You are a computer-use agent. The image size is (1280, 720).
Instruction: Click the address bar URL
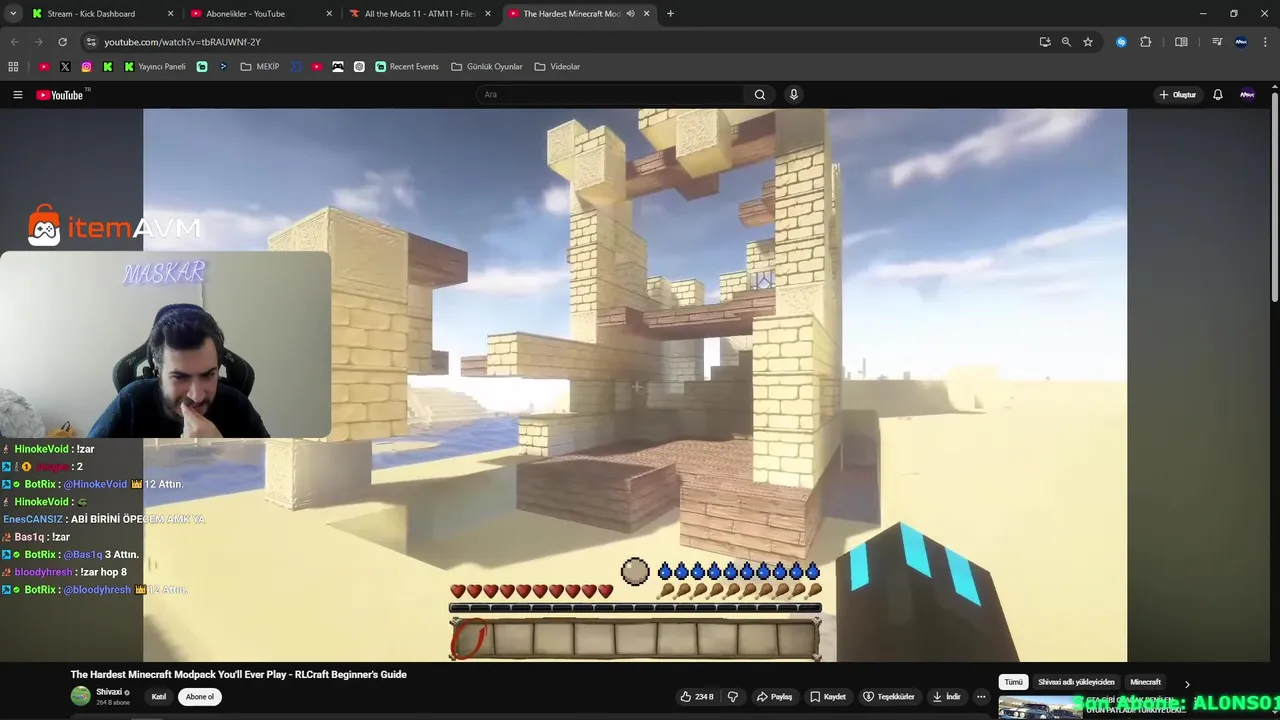pos(182,42)
